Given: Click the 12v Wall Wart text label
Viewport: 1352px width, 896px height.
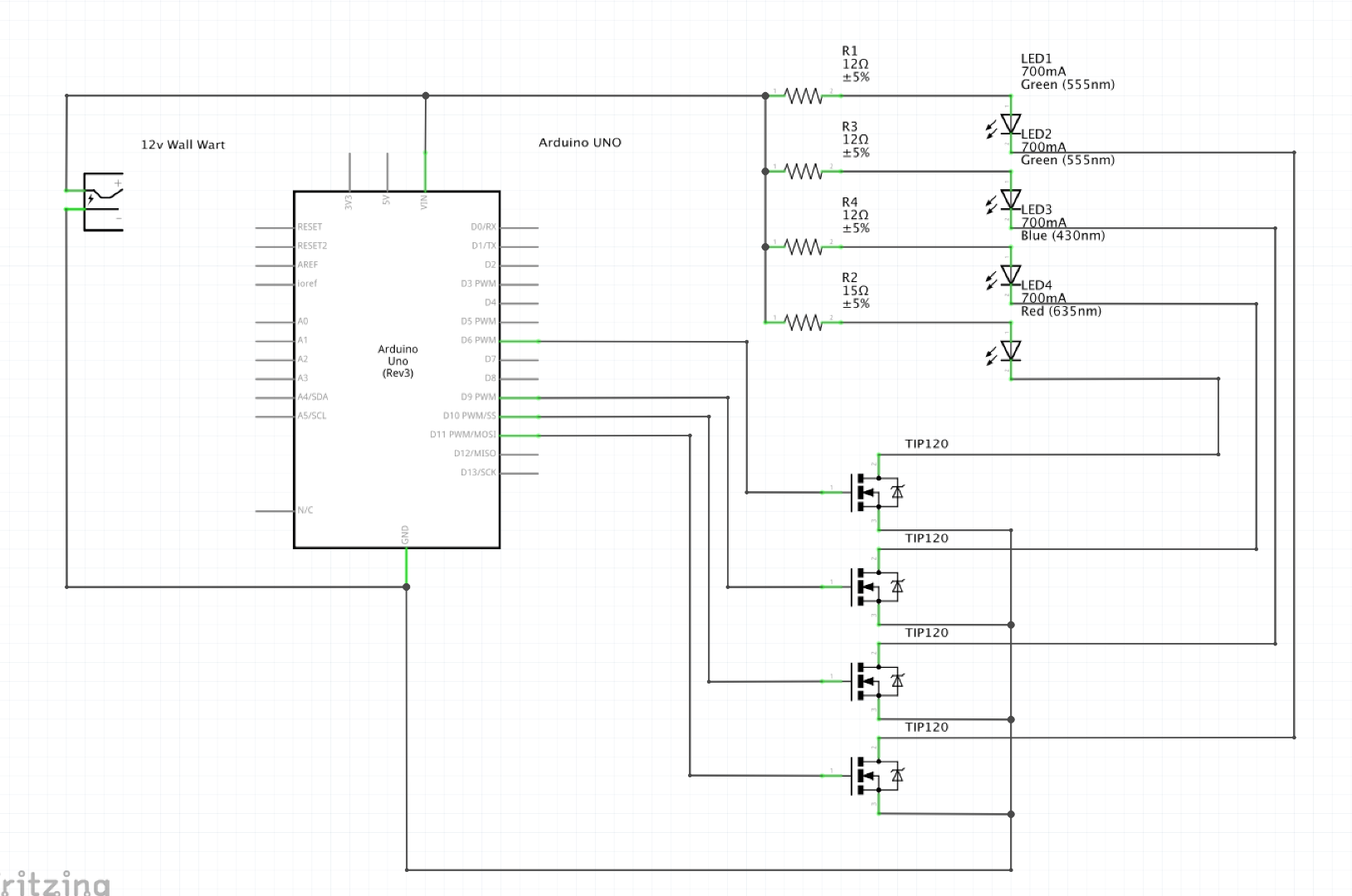Looking at the screenshot, I should coord(183,144).
